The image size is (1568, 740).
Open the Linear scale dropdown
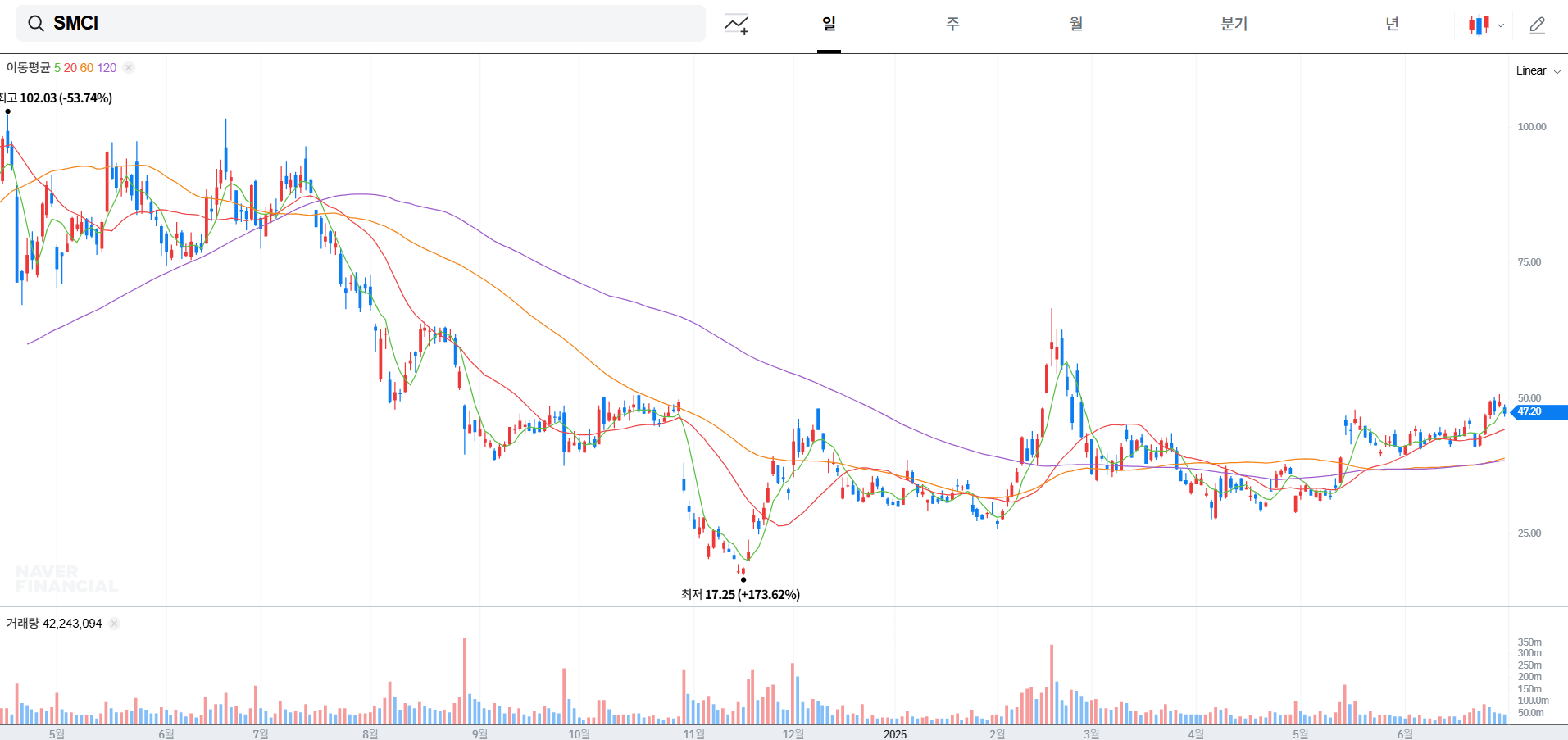[1538, 70]
